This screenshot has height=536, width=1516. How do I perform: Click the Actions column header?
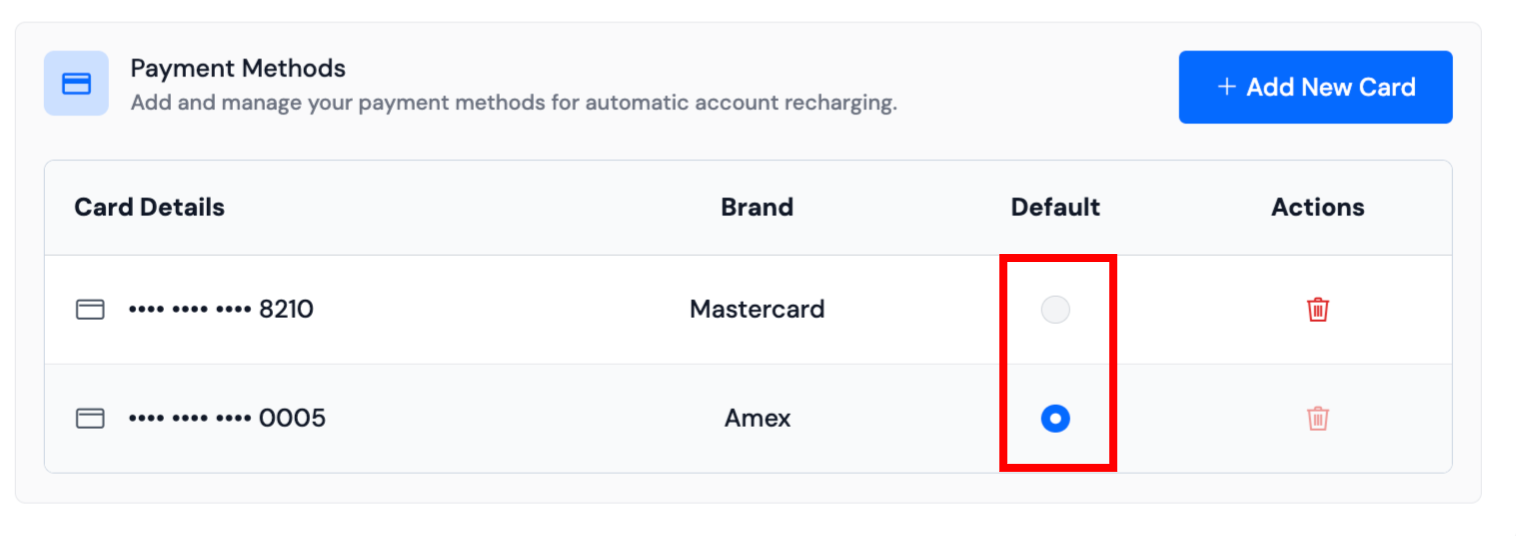click(x=1317, y=207)
